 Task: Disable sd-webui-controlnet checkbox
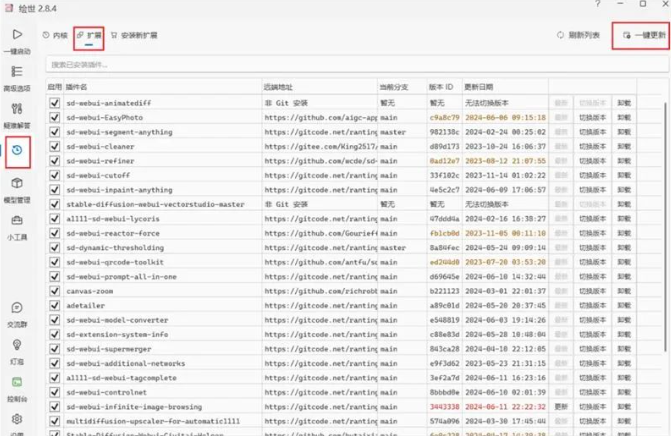(54, 392)
